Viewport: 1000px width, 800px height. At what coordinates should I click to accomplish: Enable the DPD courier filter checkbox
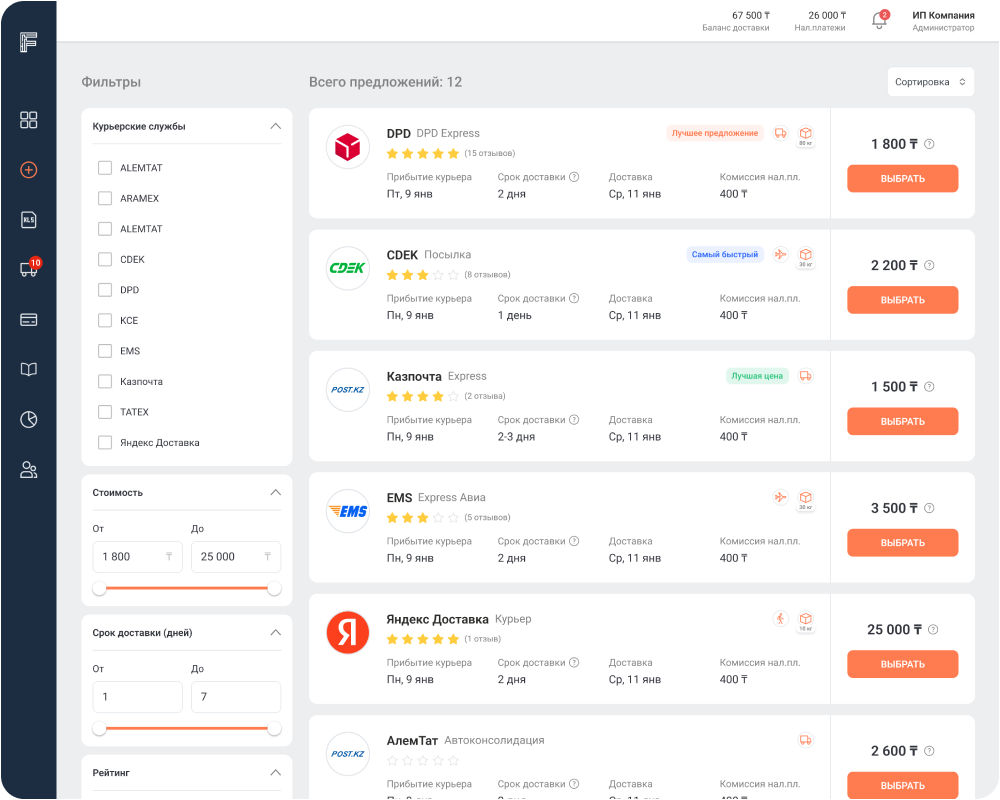click(105, 290)
